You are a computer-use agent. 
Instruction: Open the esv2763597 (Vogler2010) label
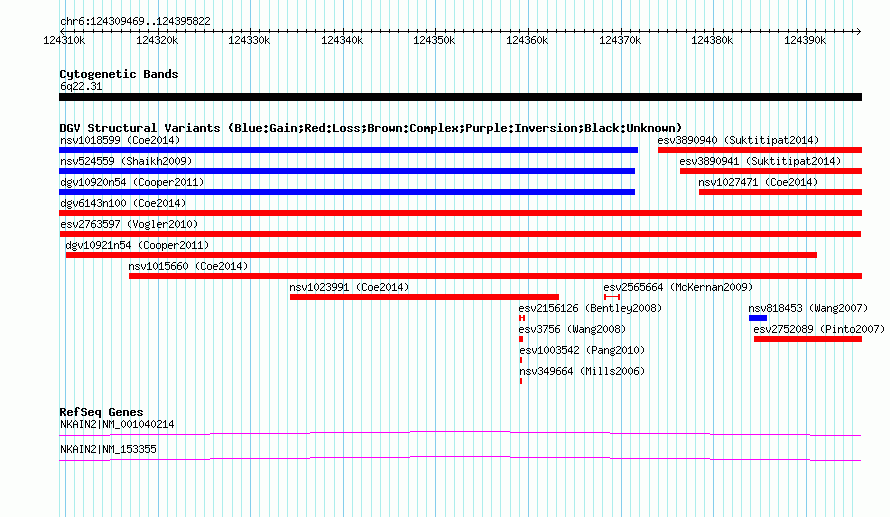pos(129,224)
